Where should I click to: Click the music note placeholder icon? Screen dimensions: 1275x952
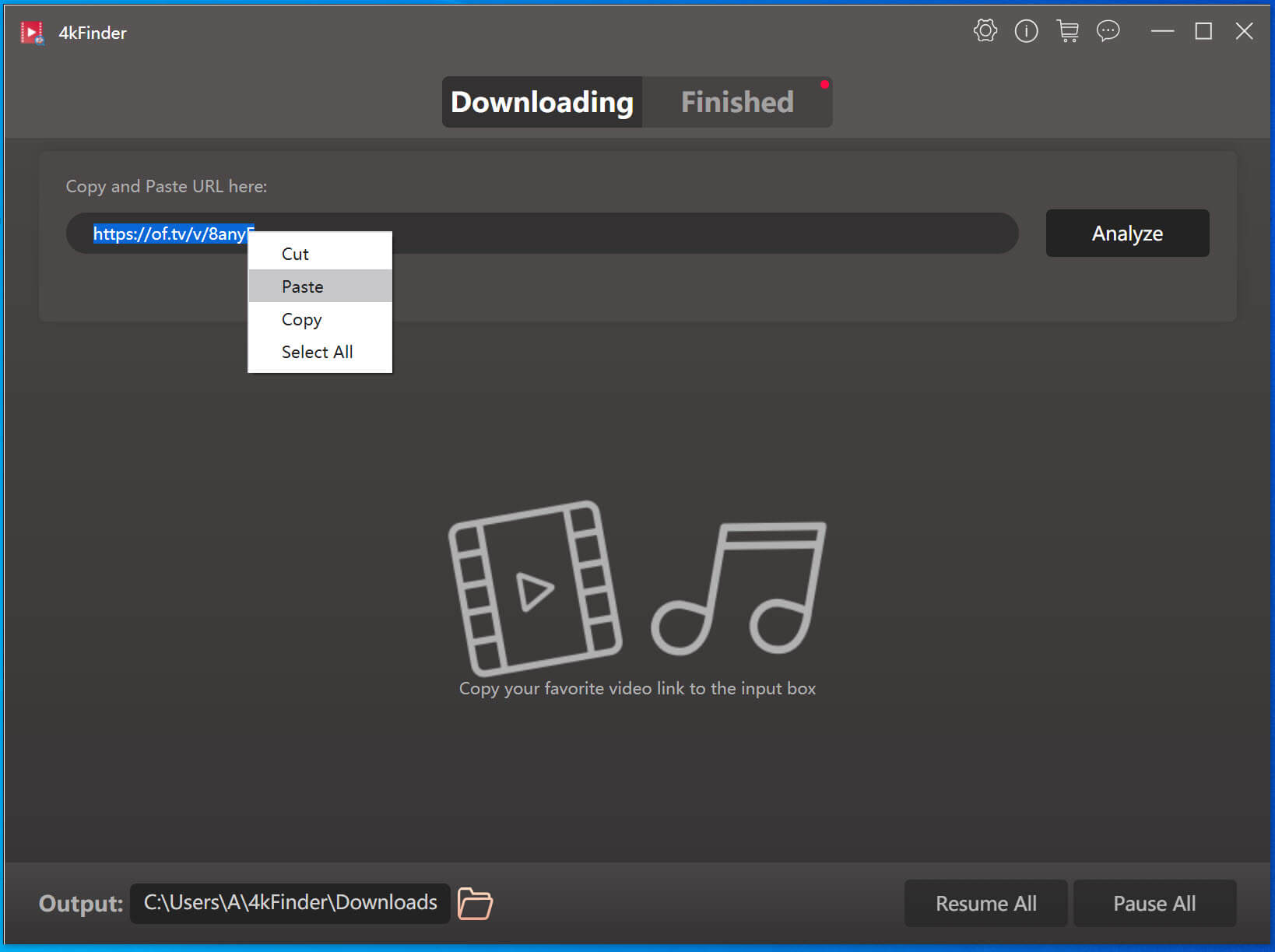739,588
